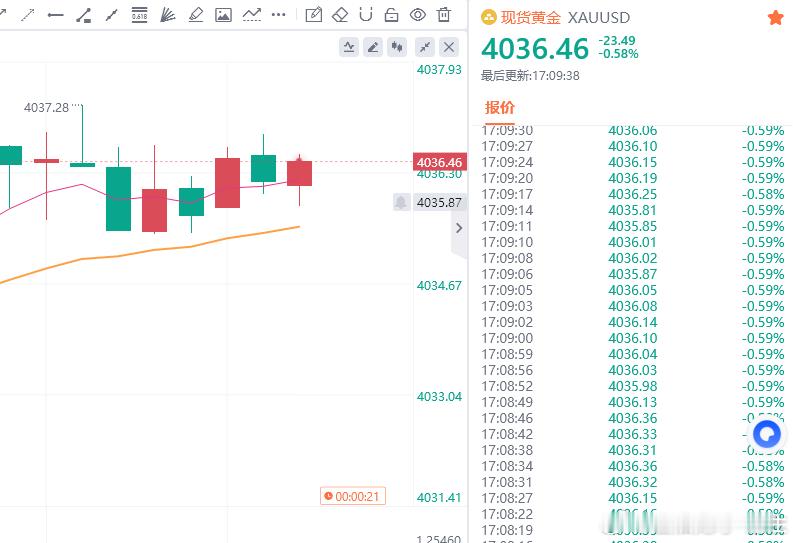
Task: Open the indicators button on chart
Action: [349, 48]
